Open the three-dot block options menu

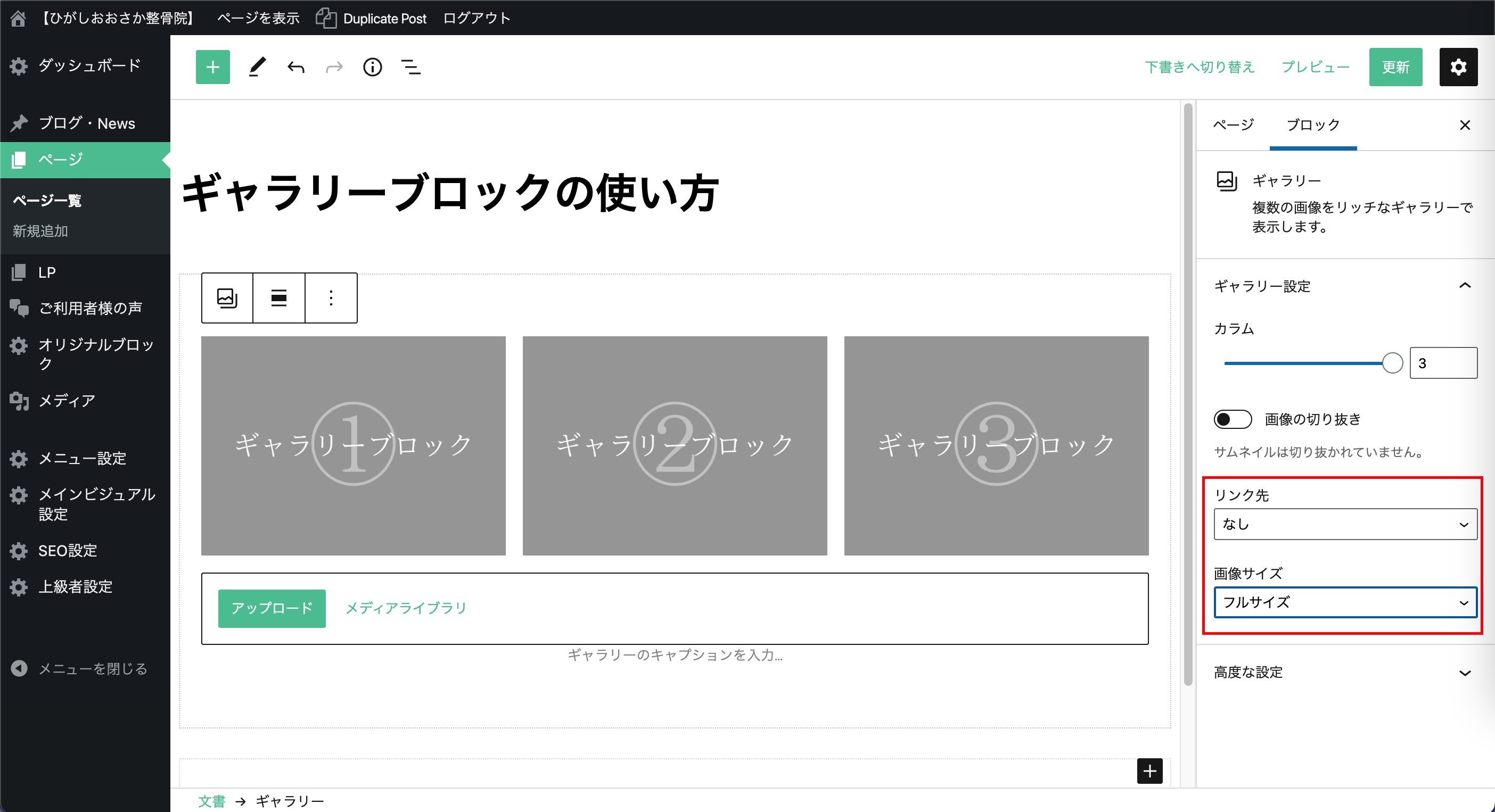coord(331,298)
